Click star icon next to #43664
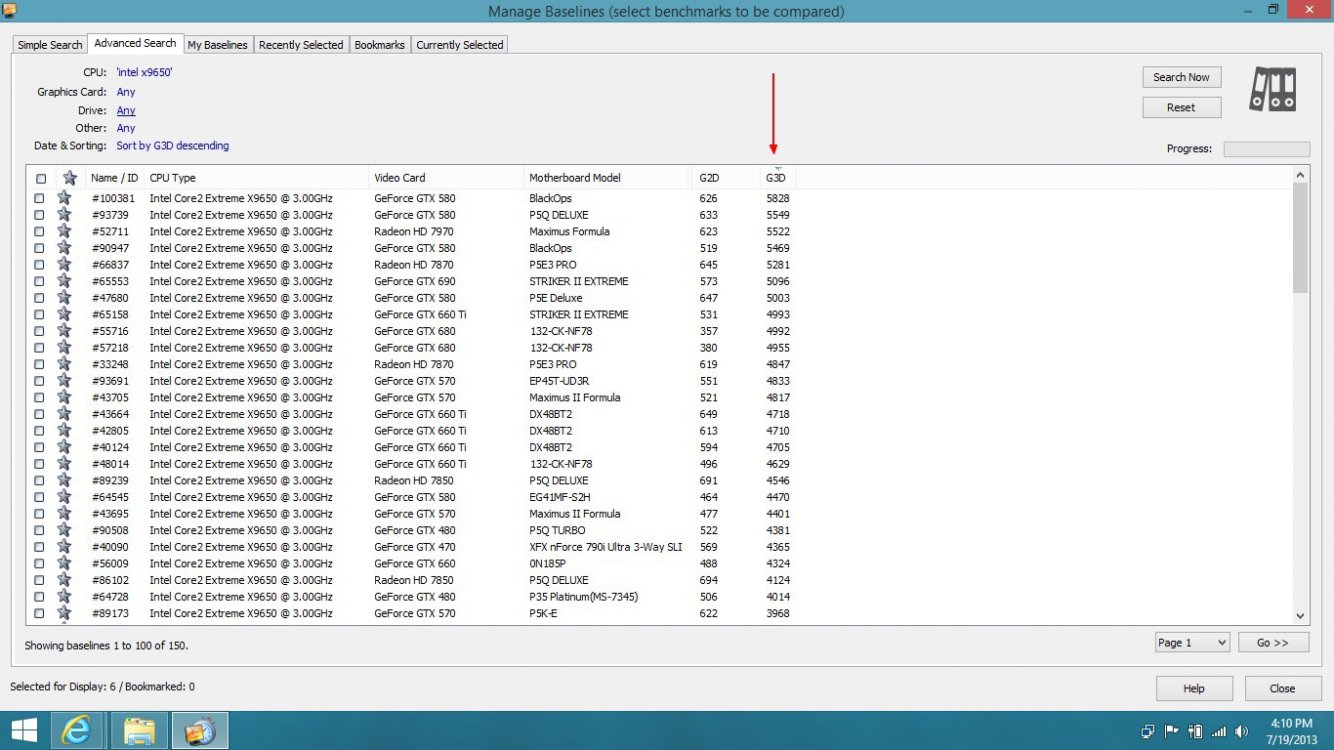 [65, 414]
